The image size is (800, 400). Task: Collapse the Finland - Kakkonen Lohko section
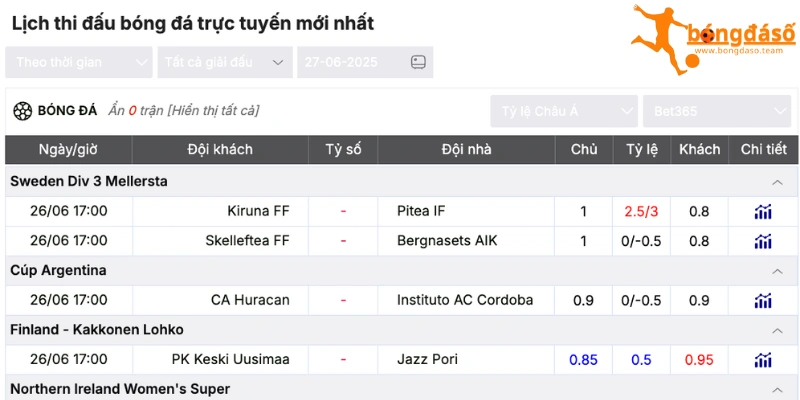(777, 330)
